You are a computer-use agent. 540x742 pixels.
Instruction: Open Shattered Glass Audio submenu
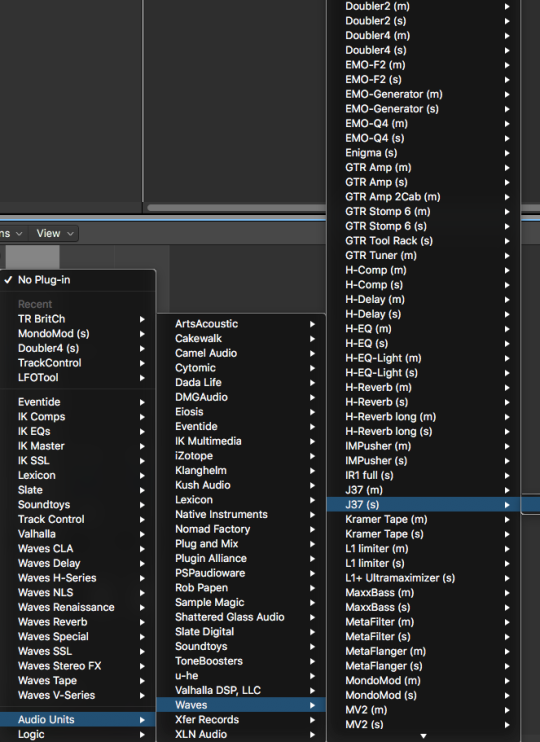pyautogui.click(x=241, y=617)
